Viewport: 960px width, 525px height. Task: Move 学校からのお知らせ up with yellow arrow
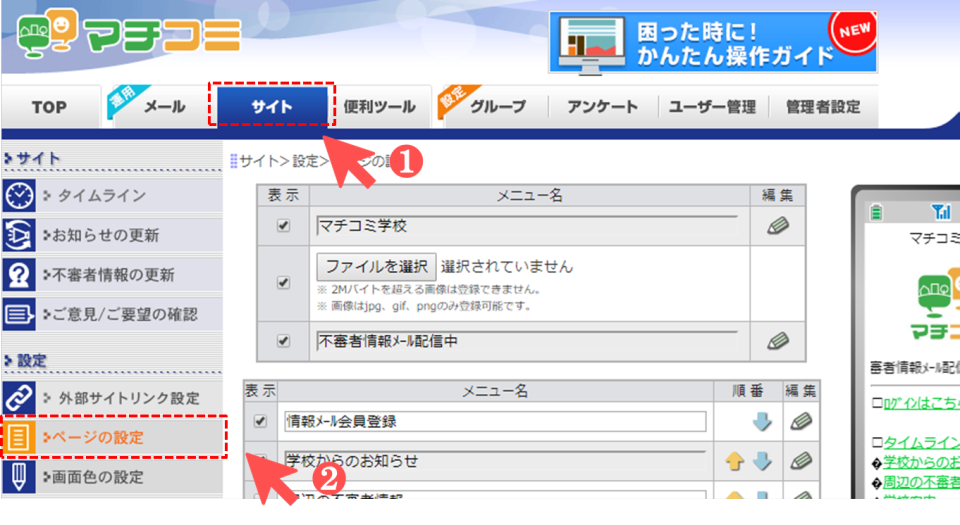(x=735, y=462)
